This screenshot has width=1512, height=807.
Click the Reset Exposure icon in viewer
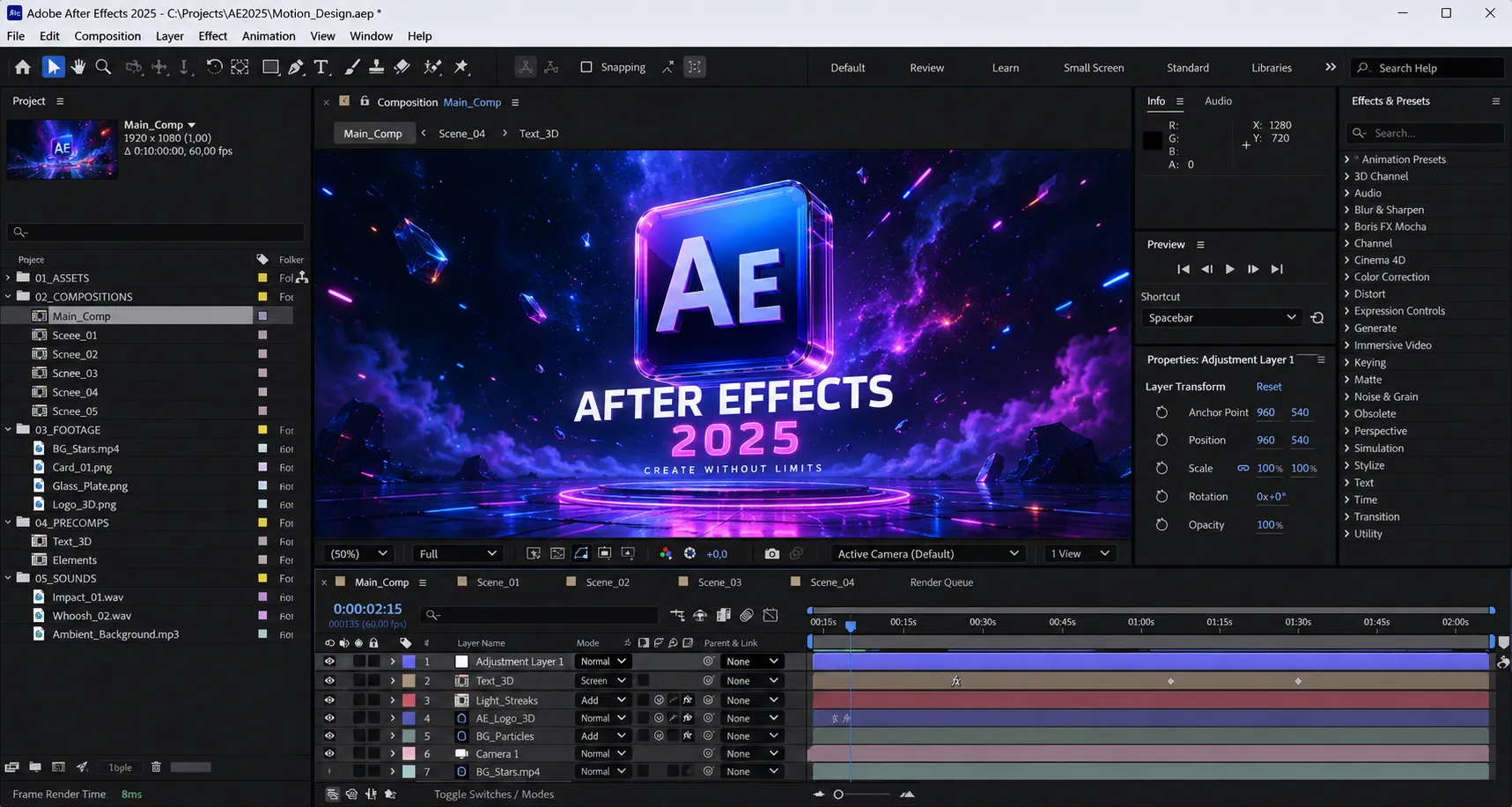tap(690, 554)
